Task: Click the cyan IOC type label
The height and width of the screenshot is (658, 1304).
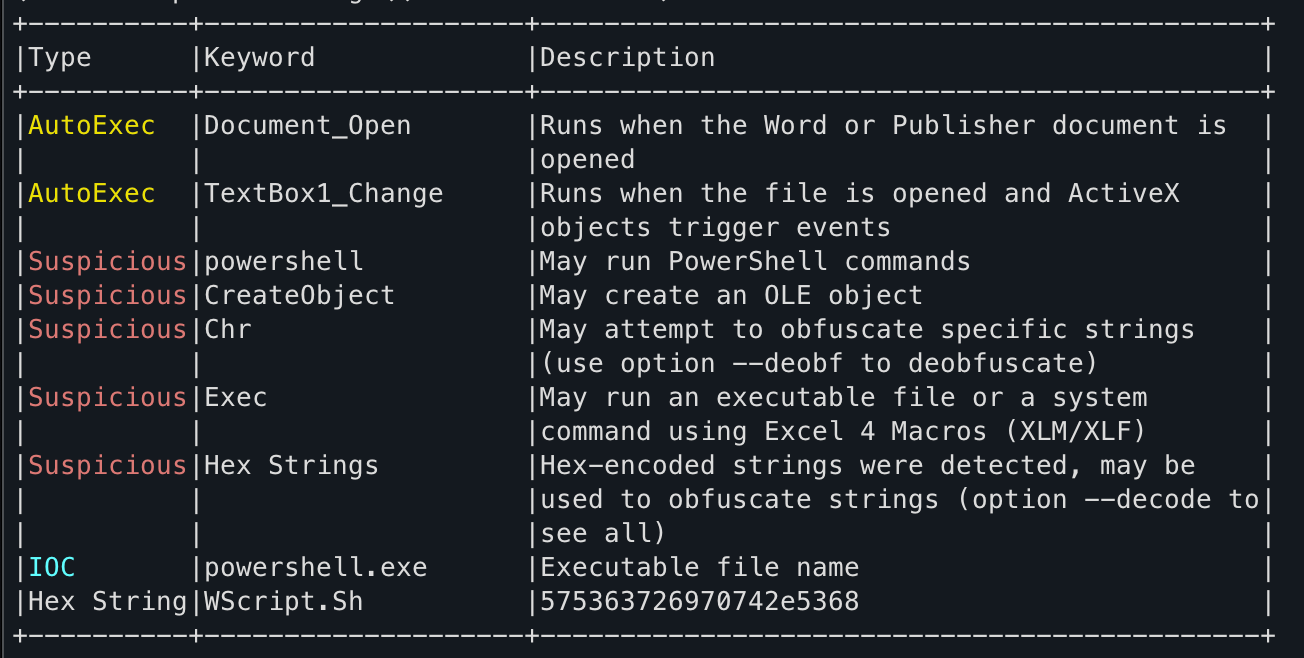Action: pos(52,568)
